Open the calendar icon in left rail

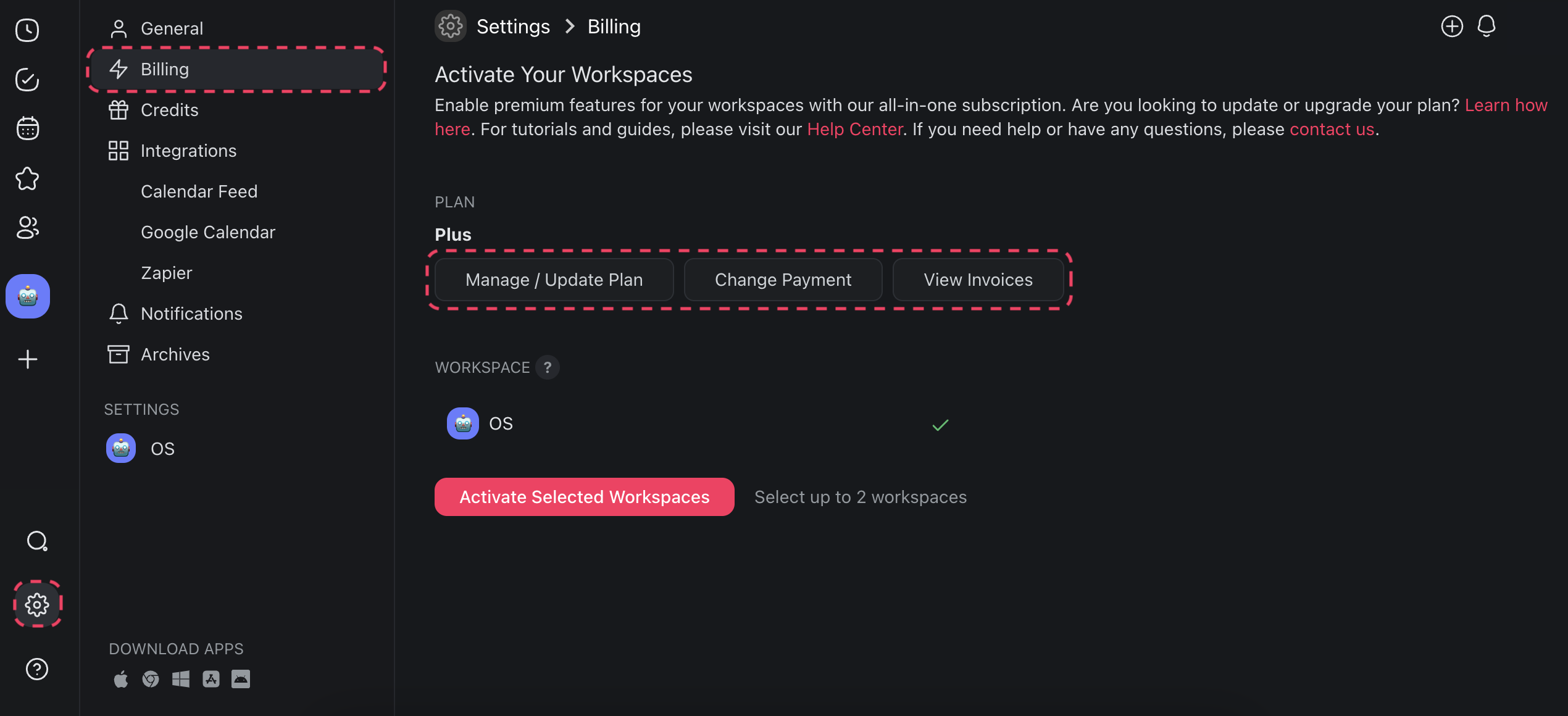pyautogui.click(x=27, y=128)
